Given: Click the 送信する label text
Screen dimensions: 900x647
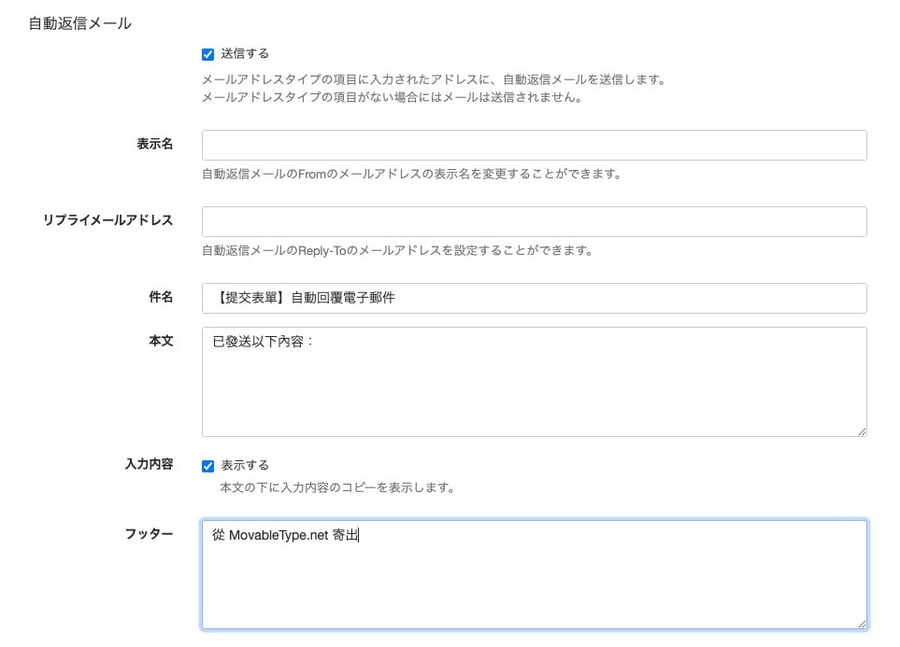Looking at the screenshot, I should coord(245,53).
